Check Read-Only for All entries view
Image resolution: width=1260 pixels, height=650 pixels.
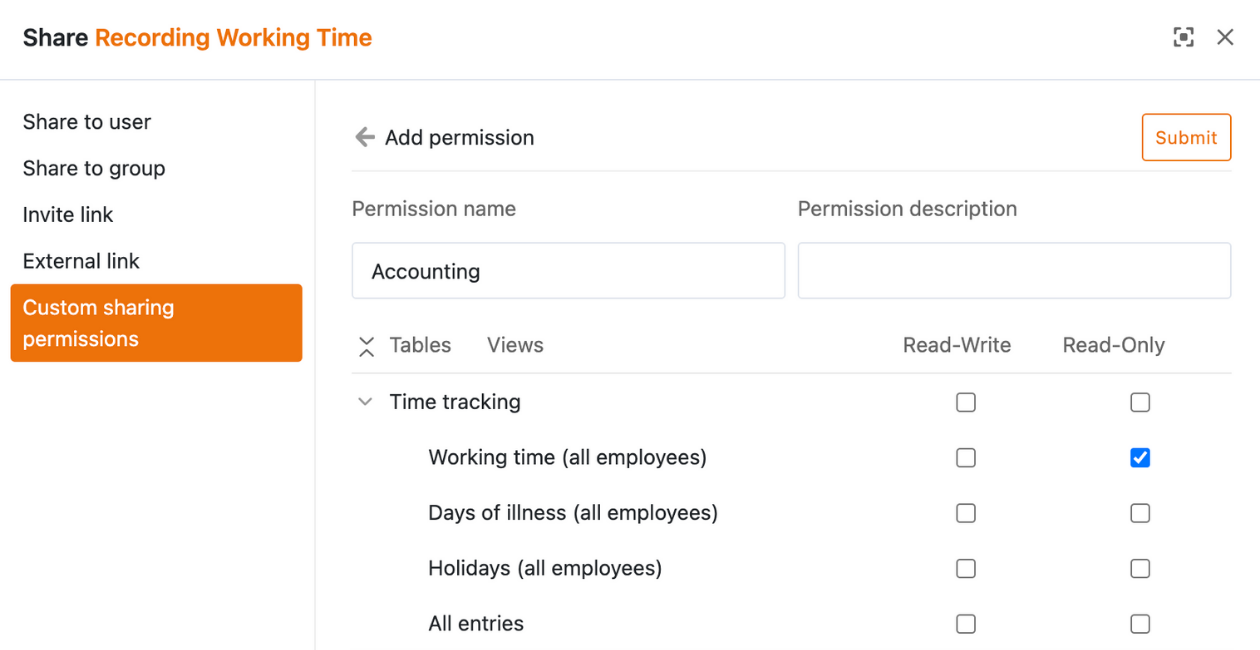(x=1140, y=624)
